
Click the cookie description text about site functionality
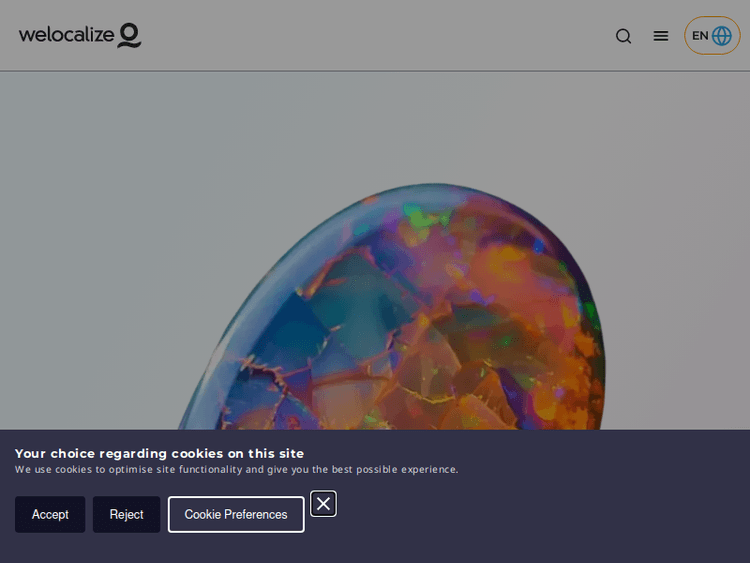point(236,470)
